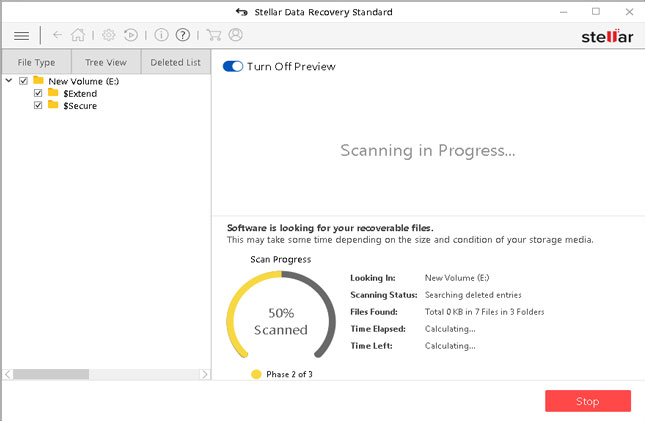Select the $Extend tree item
645x421 pixels.
coord(80,93)
